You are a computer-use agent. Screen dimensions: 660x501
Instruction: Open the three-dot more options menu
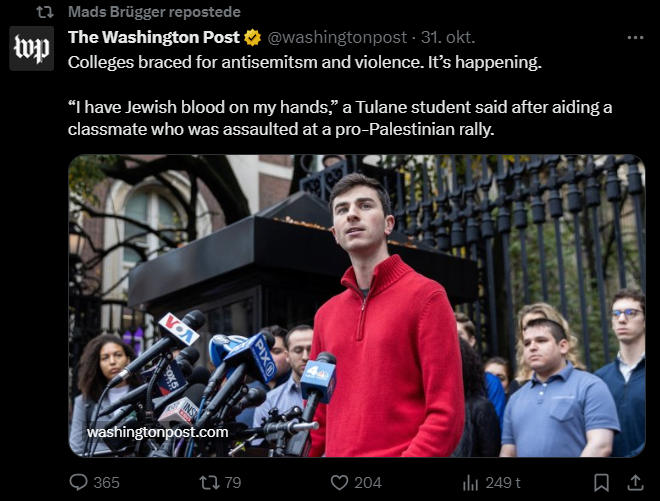[635, 38]
